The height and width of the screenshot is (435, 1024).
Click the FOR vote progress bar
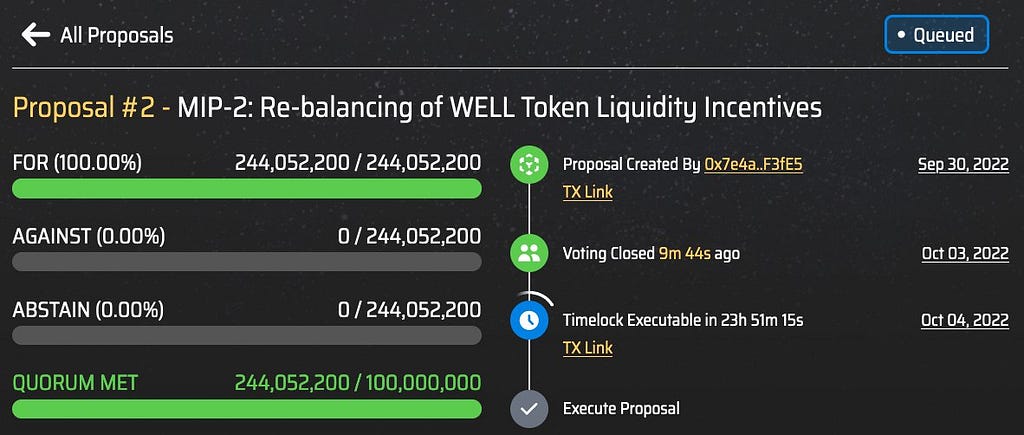(x=247, y=189)
